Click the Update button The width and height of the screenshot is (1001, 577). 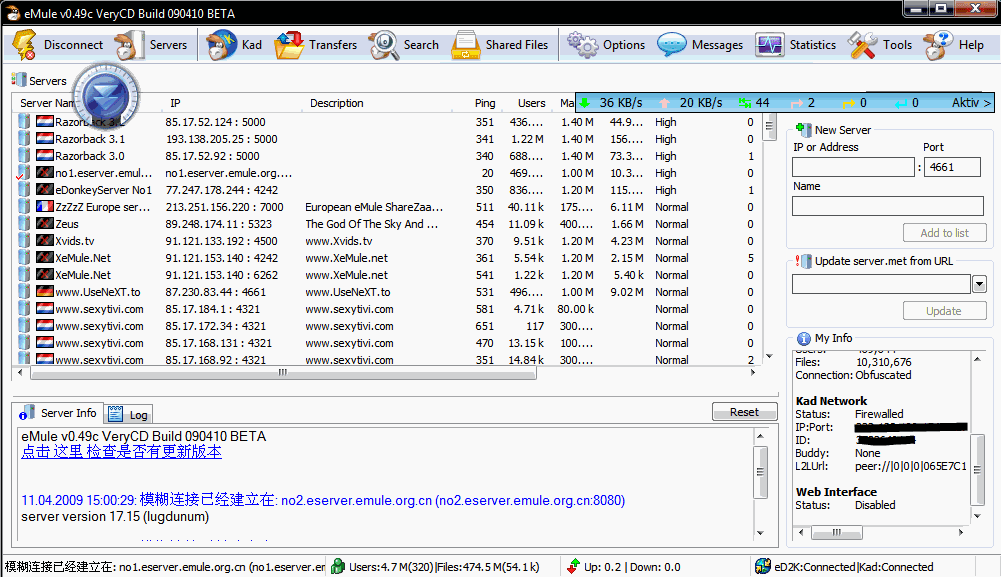coord(944,311)
